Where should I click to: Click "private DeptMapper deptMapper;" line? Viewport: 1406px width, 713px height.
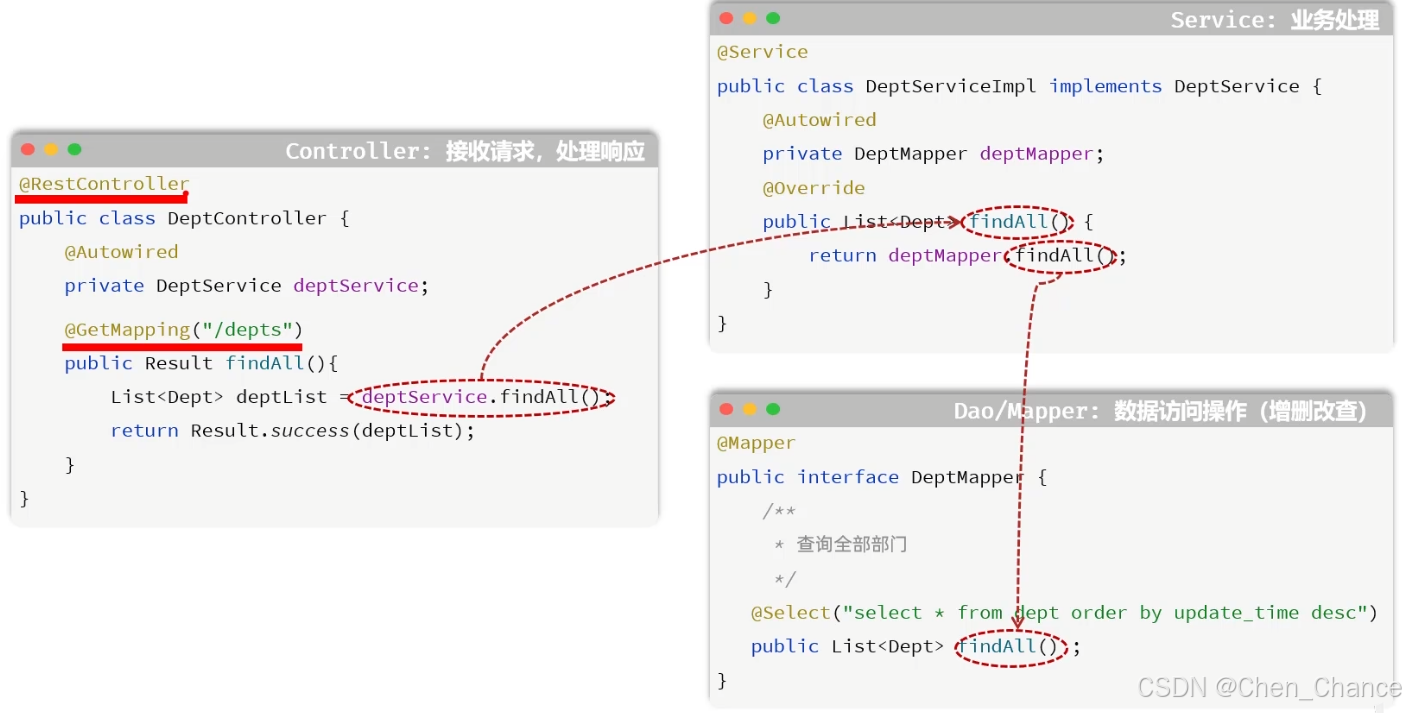[933, 154]
